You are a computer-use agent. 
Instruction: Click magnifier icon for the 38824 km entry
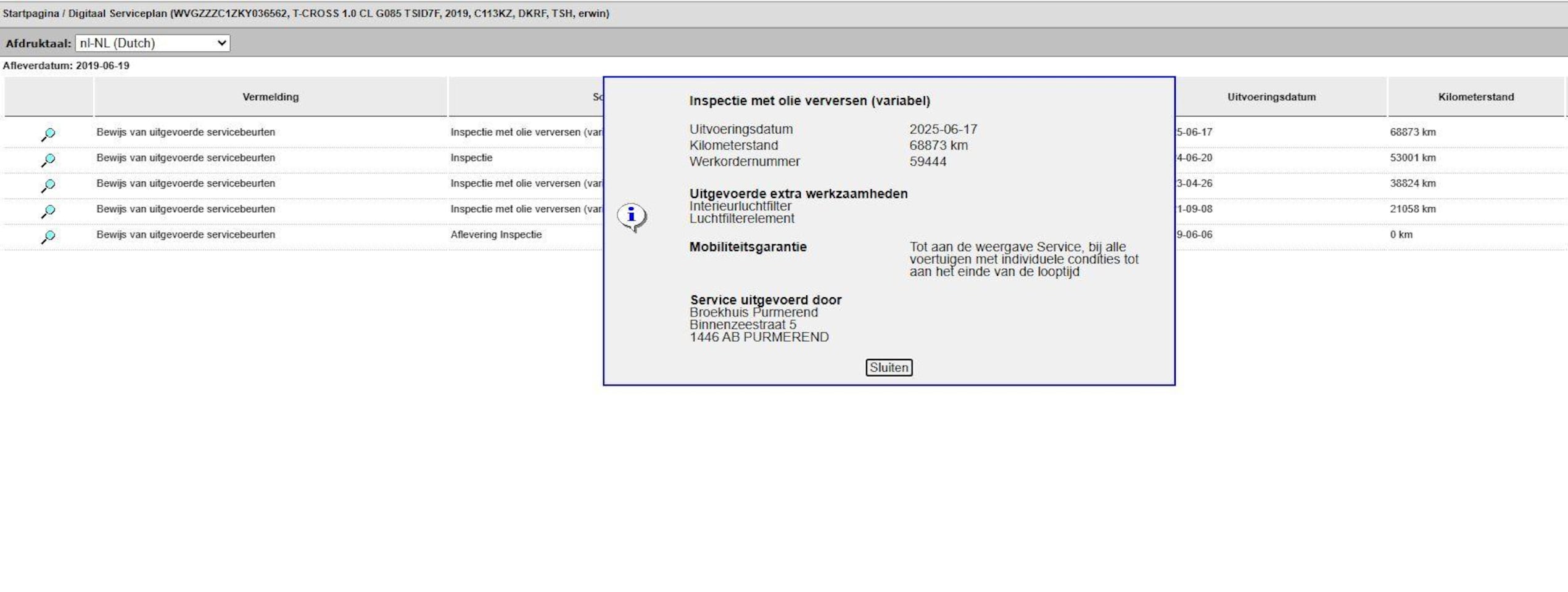tap(48, 185)
